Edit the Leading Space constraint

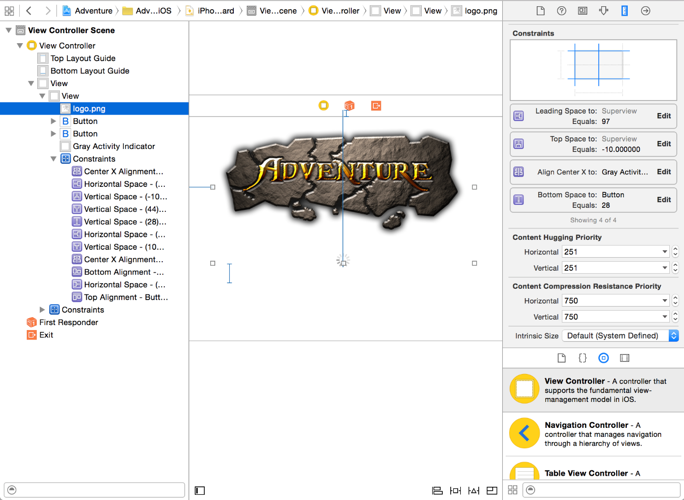[x=663, y=116]
